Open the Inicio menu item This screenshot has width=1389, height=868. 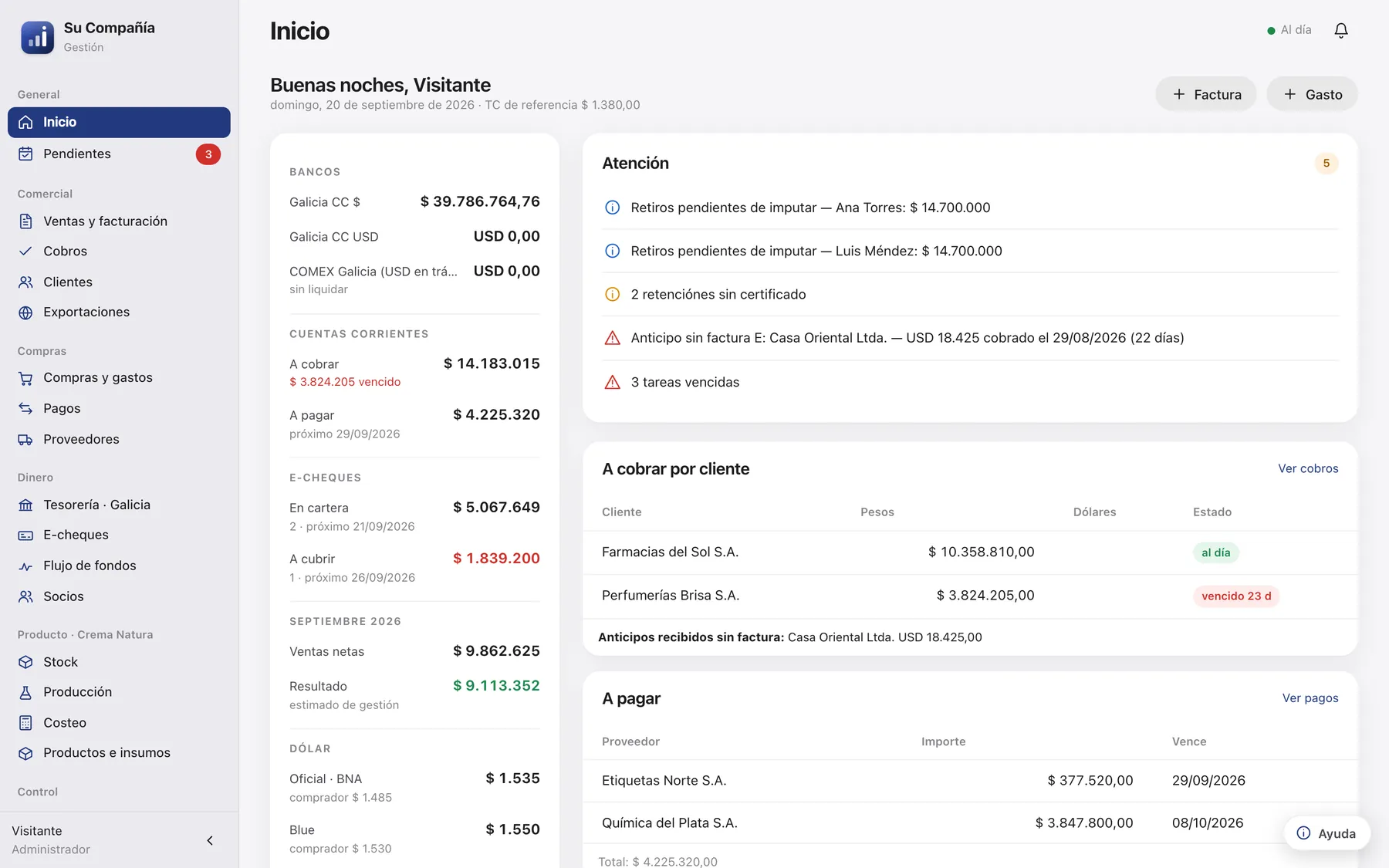(x=119, y=122)
